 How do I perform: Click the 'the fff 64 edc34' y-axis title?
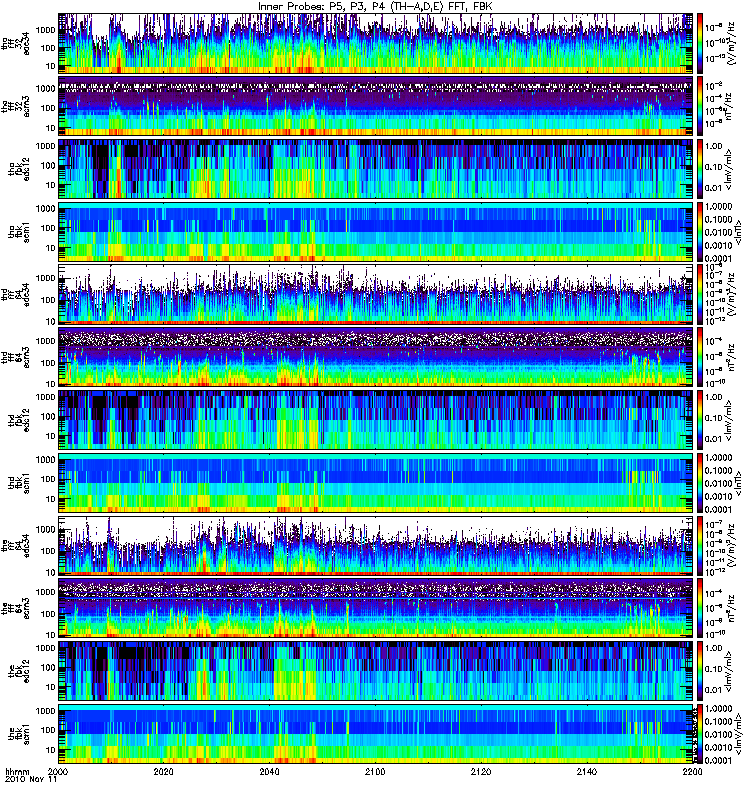pos(15,545)
